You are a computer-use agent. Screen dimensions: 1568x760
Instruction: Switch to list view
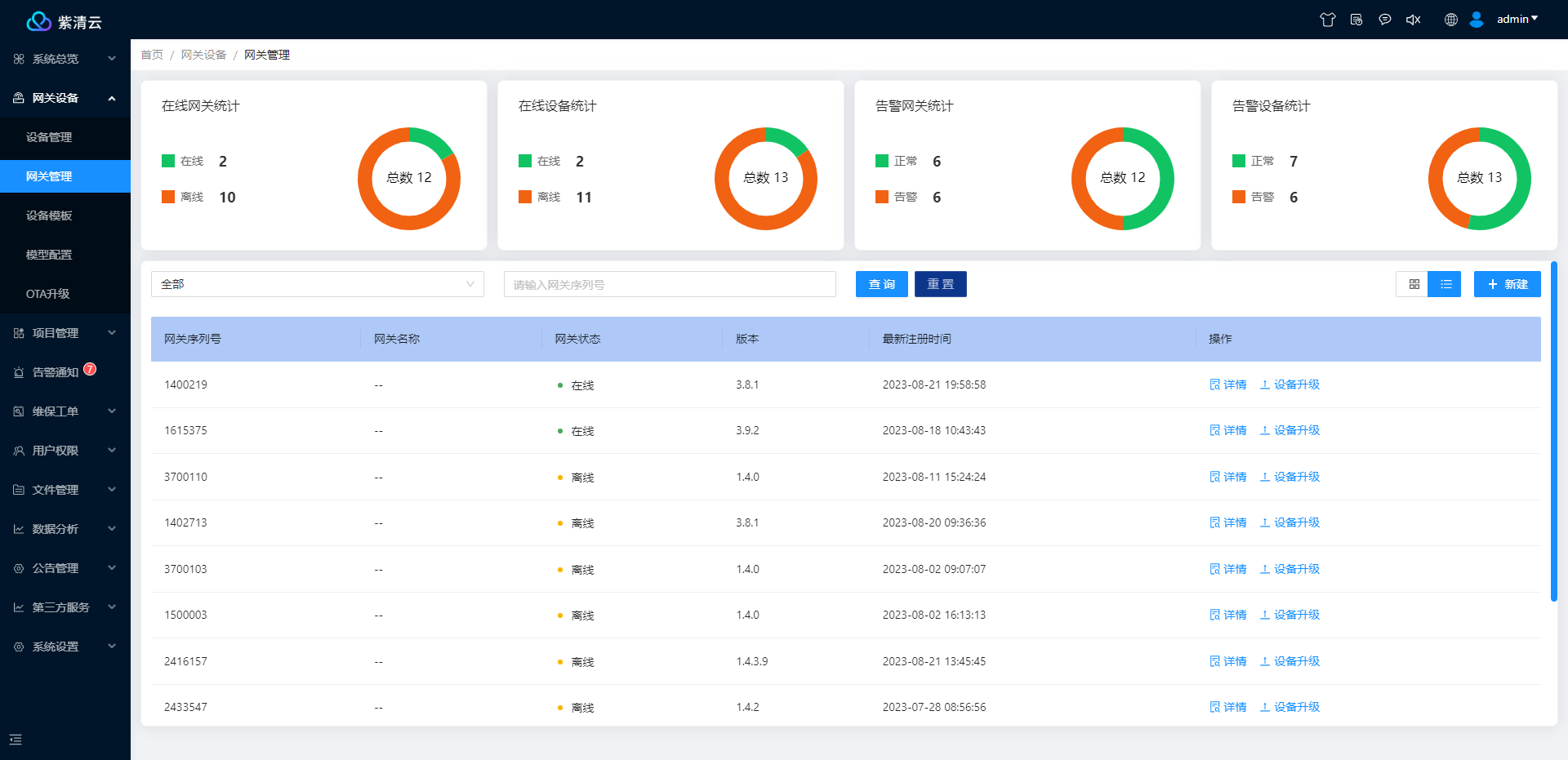(x=1446, y=284)
